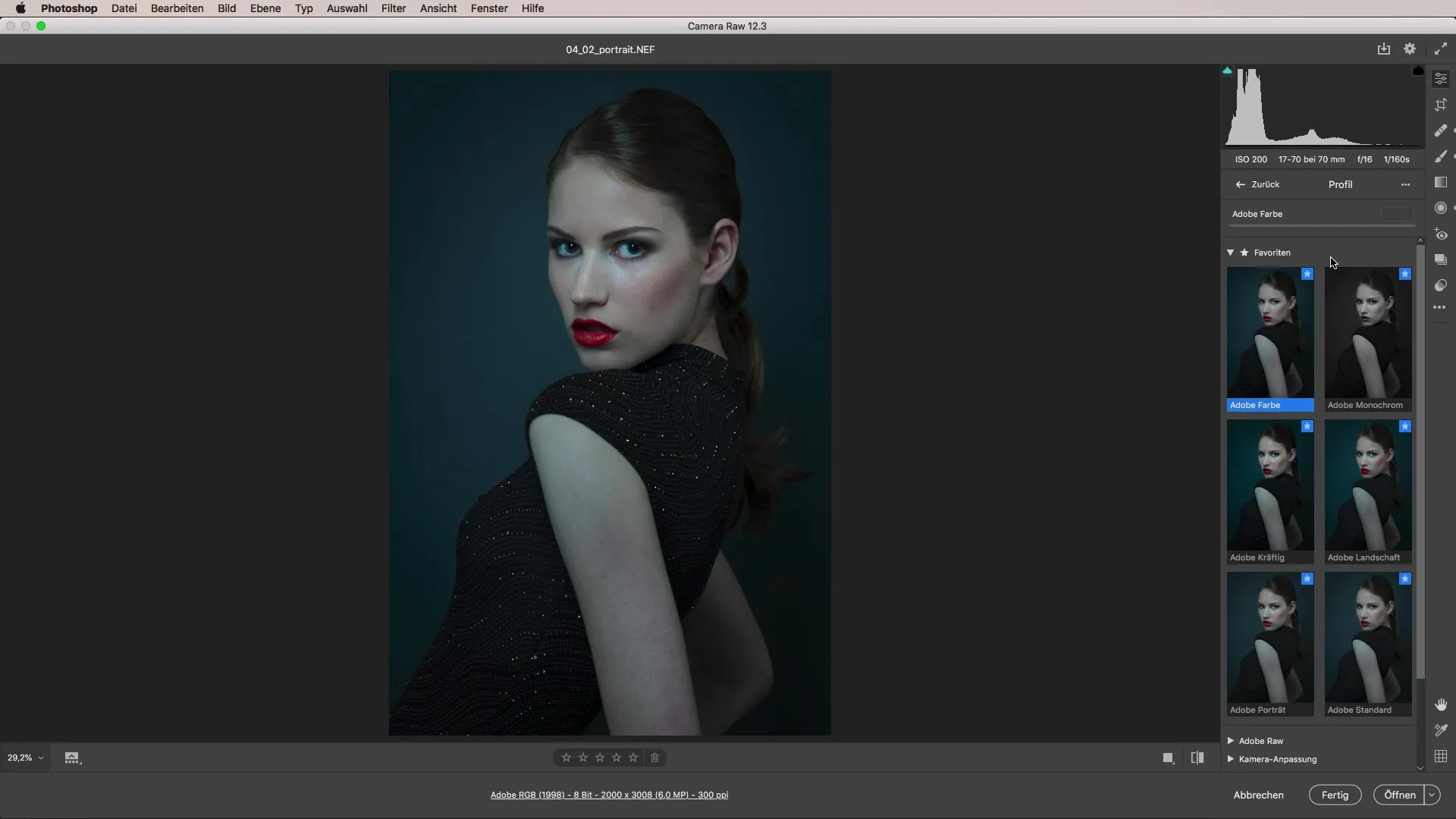Select the Crop and Rotate tool
Image resolution: width=1456 pixels, height=819 pixels.
pos(1441,105)
